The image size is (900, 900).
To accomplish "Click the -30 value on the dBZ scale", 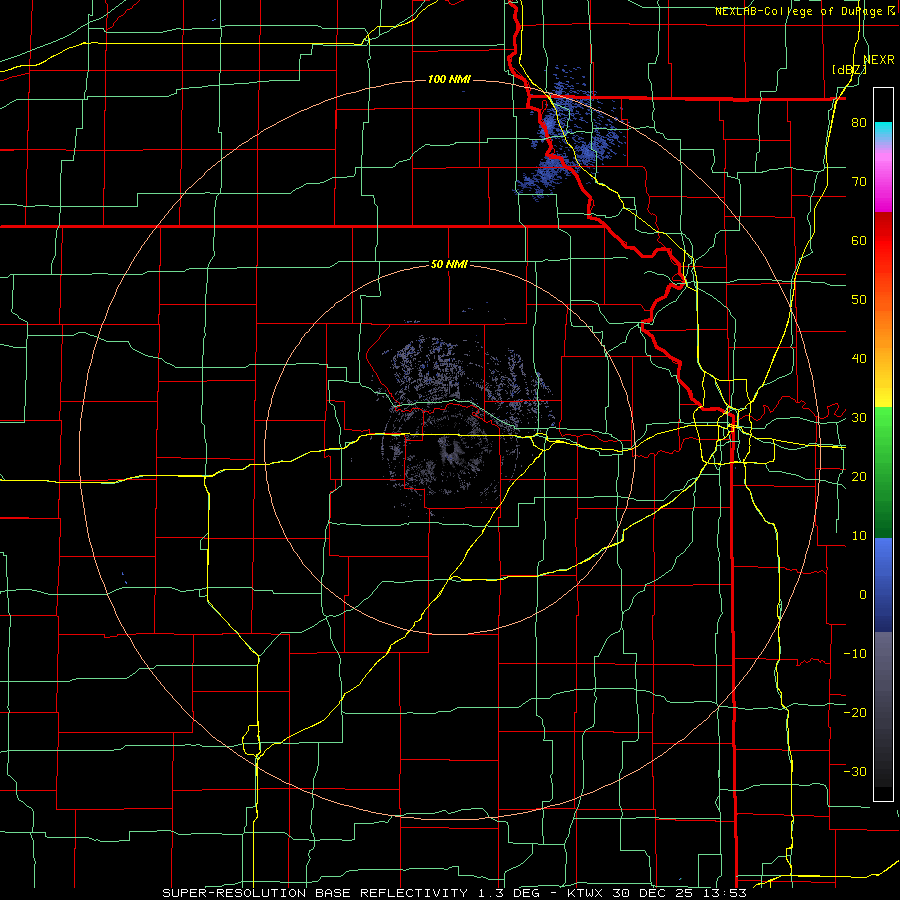I will click(855, 771).
